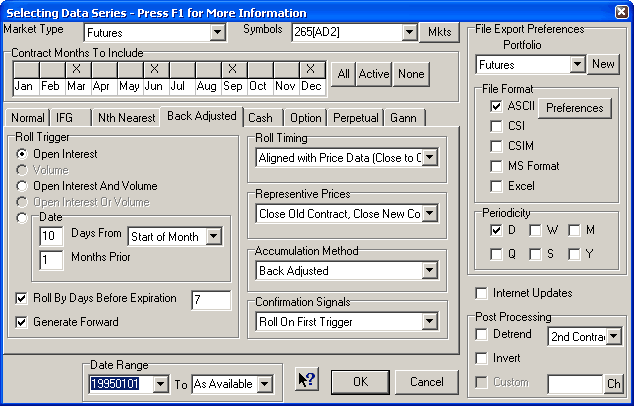Screen dimensions: 634x406
Task: Select the Date roll trigger radio button
Action: [23, 217]
